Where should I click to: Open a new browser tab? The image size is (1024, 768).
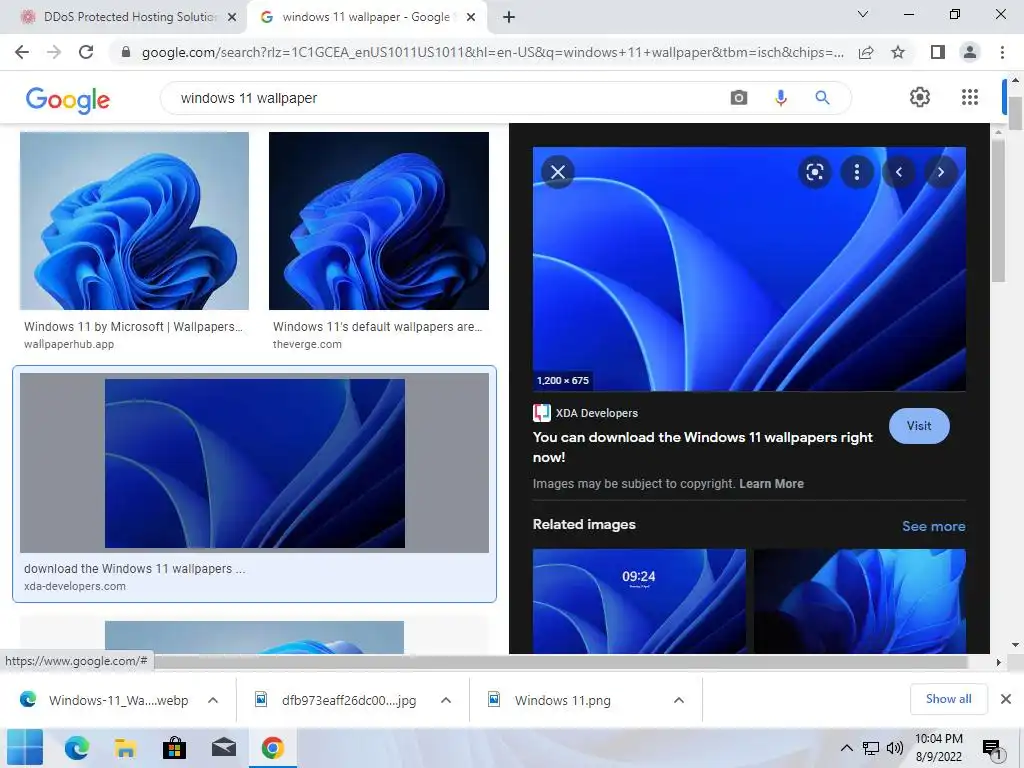click(509, 17)
